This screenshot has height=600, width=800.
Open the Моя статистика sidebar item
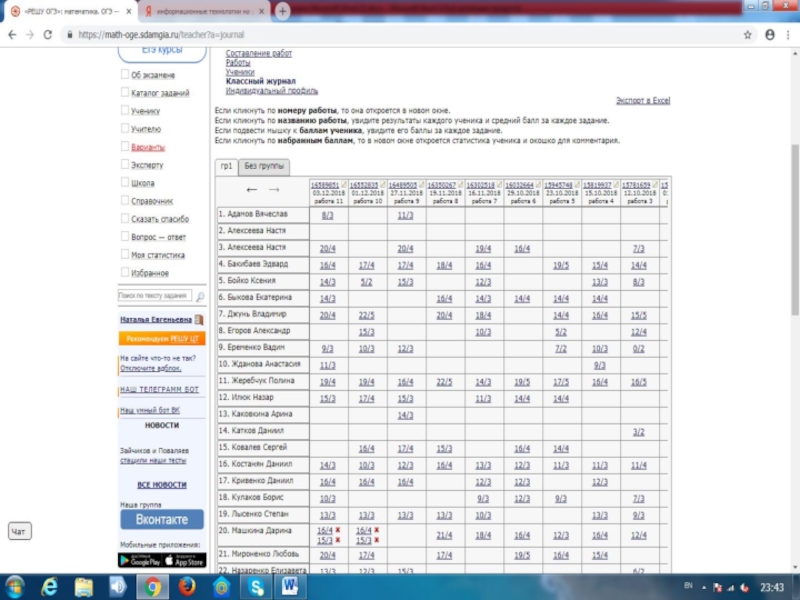coord(158,255)
